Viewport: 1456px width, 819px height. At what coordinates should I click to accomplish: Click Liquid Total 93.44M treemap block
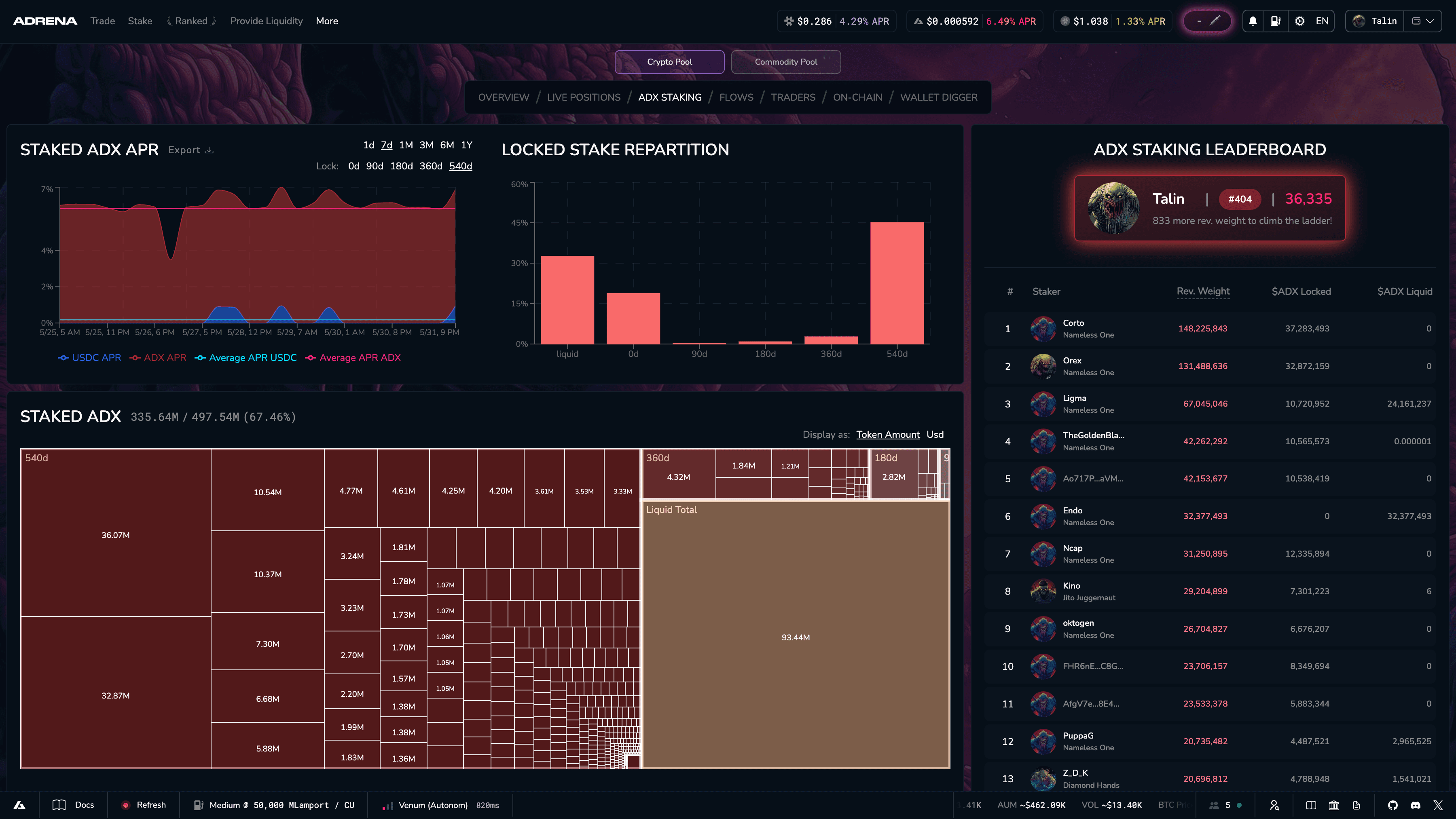click(x=795, y=635)
